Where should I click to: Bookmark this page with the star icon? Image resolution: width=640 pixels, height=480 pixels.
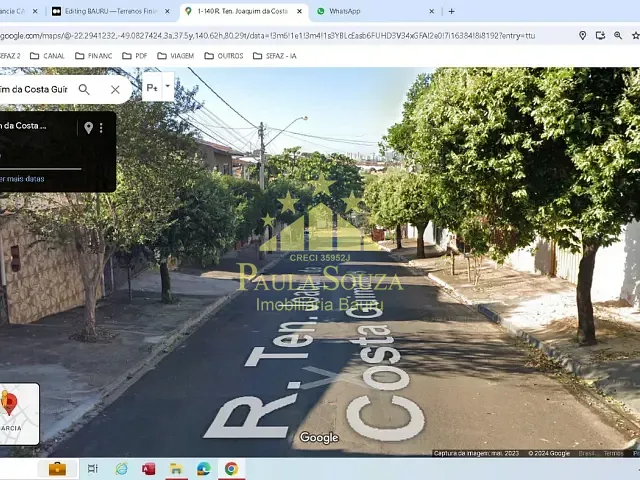click(x=636, y=36)
